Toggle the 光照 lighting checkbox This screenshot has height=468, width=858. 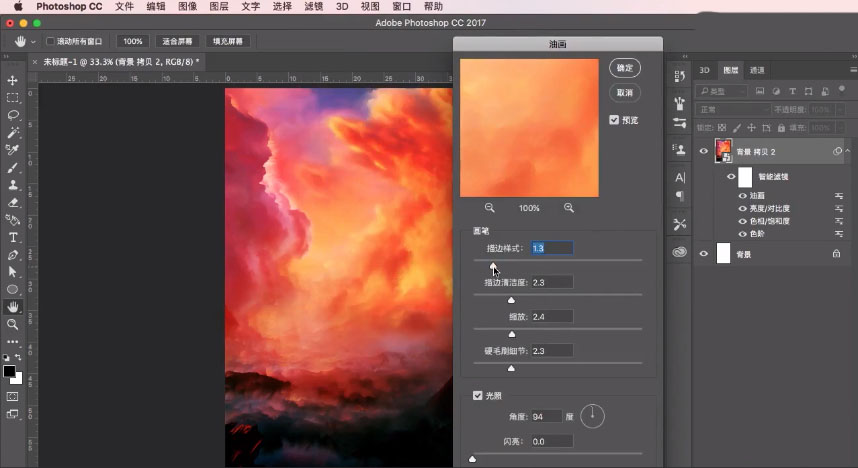[478, 395]
